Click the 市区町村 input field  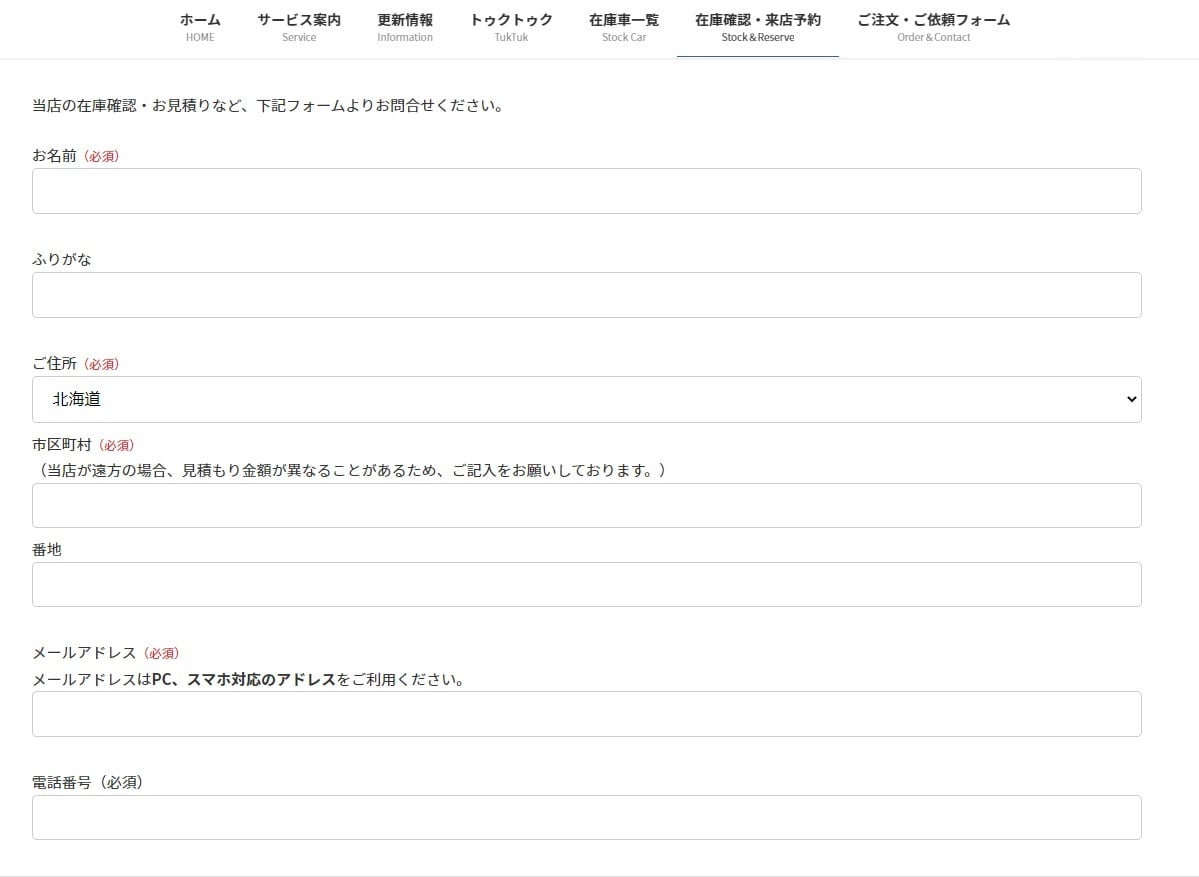click(x=587, y=505)
